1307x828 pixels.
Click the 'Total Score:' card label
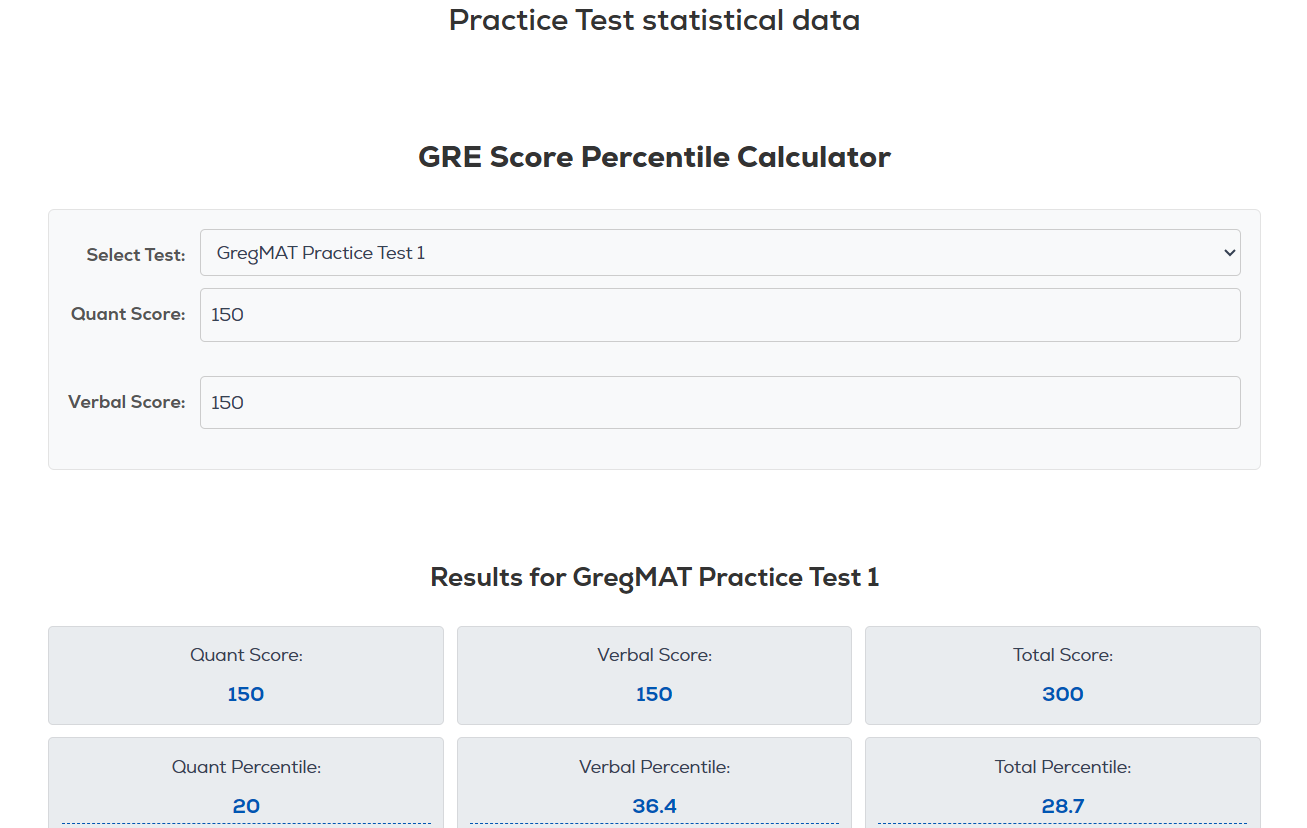click(1062, 655)
